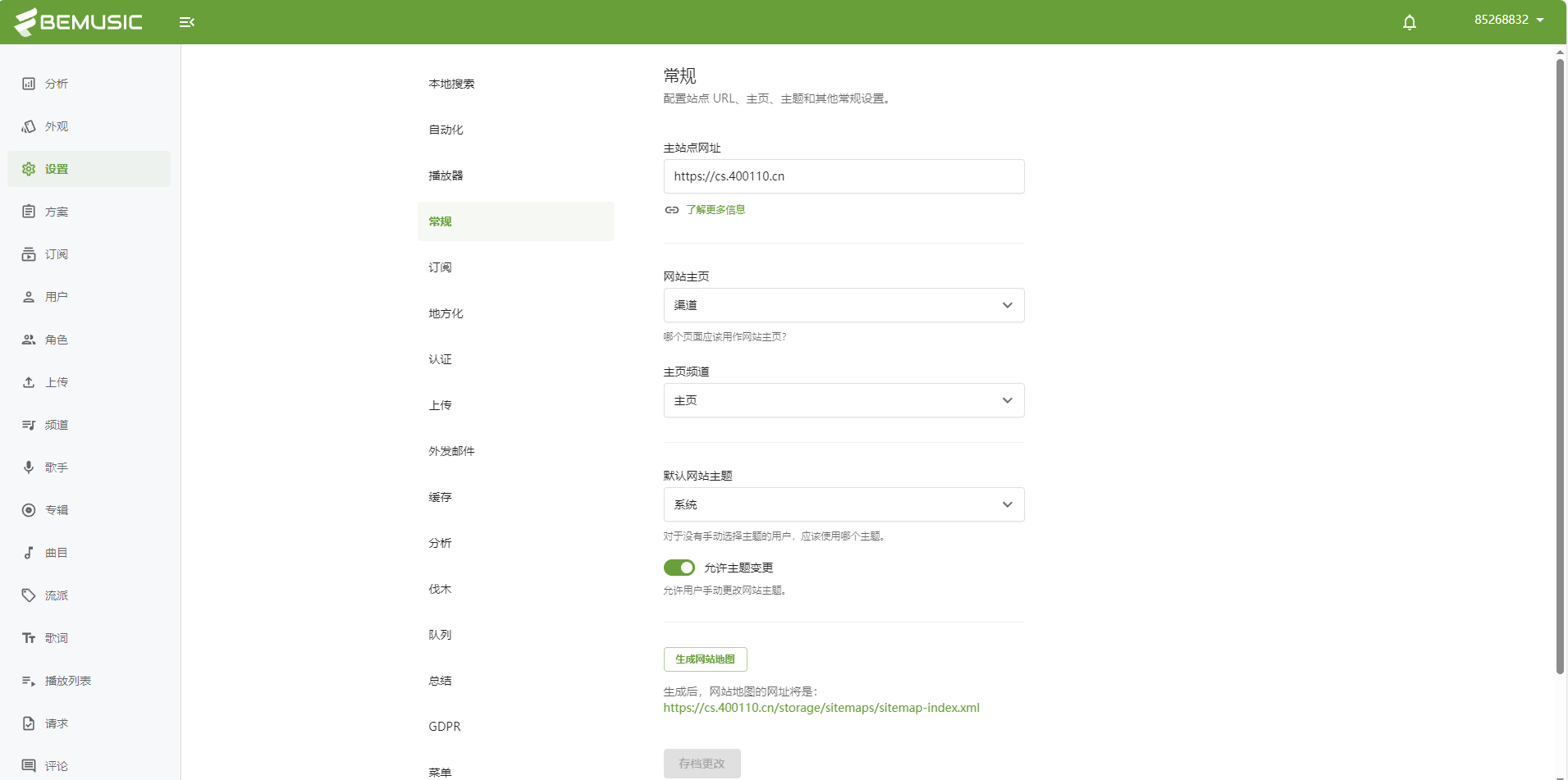Open the 专辑 albums icon
The image size is (1568, 780).
[x=29, y=509]
